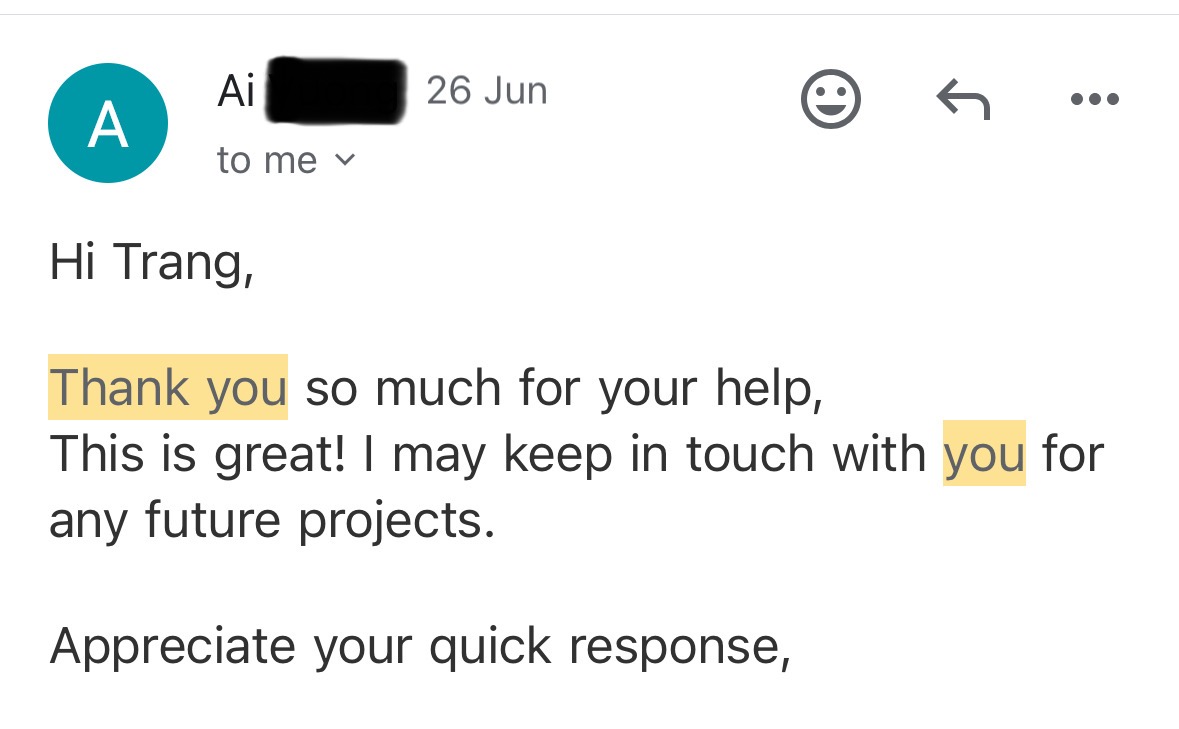The height and width of the screenshot is (729, 1179).
Task: Click the 'any future projects.' line
Action: click(272, 520)
